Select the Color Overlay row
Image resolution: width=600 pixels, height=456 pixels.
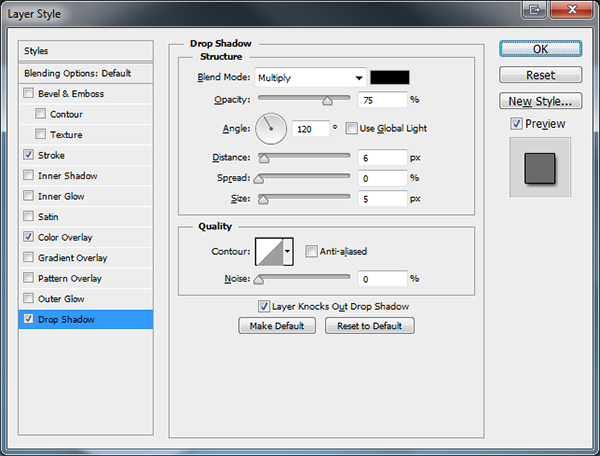pos(86,237)
